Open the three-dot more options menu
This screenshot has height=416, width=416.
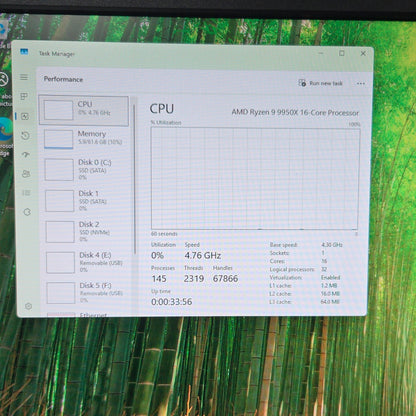click(360, 83)
